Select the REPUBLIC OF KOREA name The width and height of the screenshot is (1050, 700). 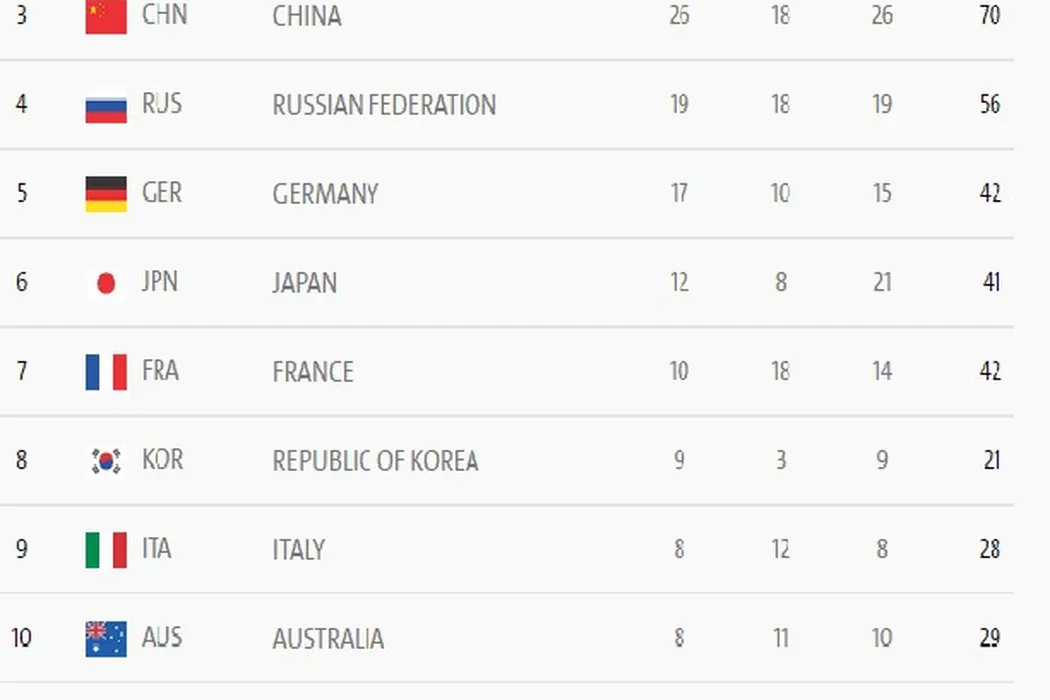[375, 461]
